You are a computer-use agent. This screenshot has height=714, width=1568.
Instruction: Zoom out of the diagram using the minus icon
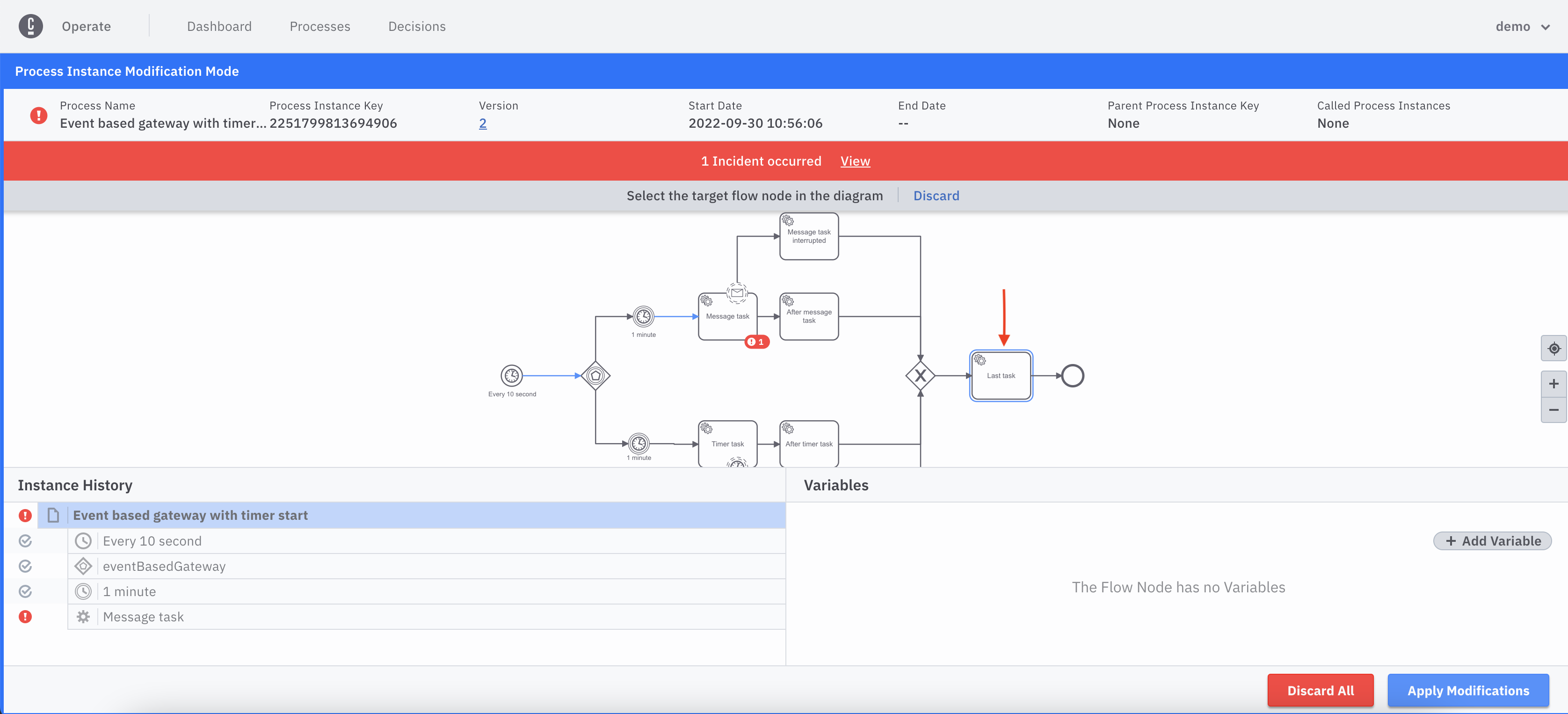1554,410
